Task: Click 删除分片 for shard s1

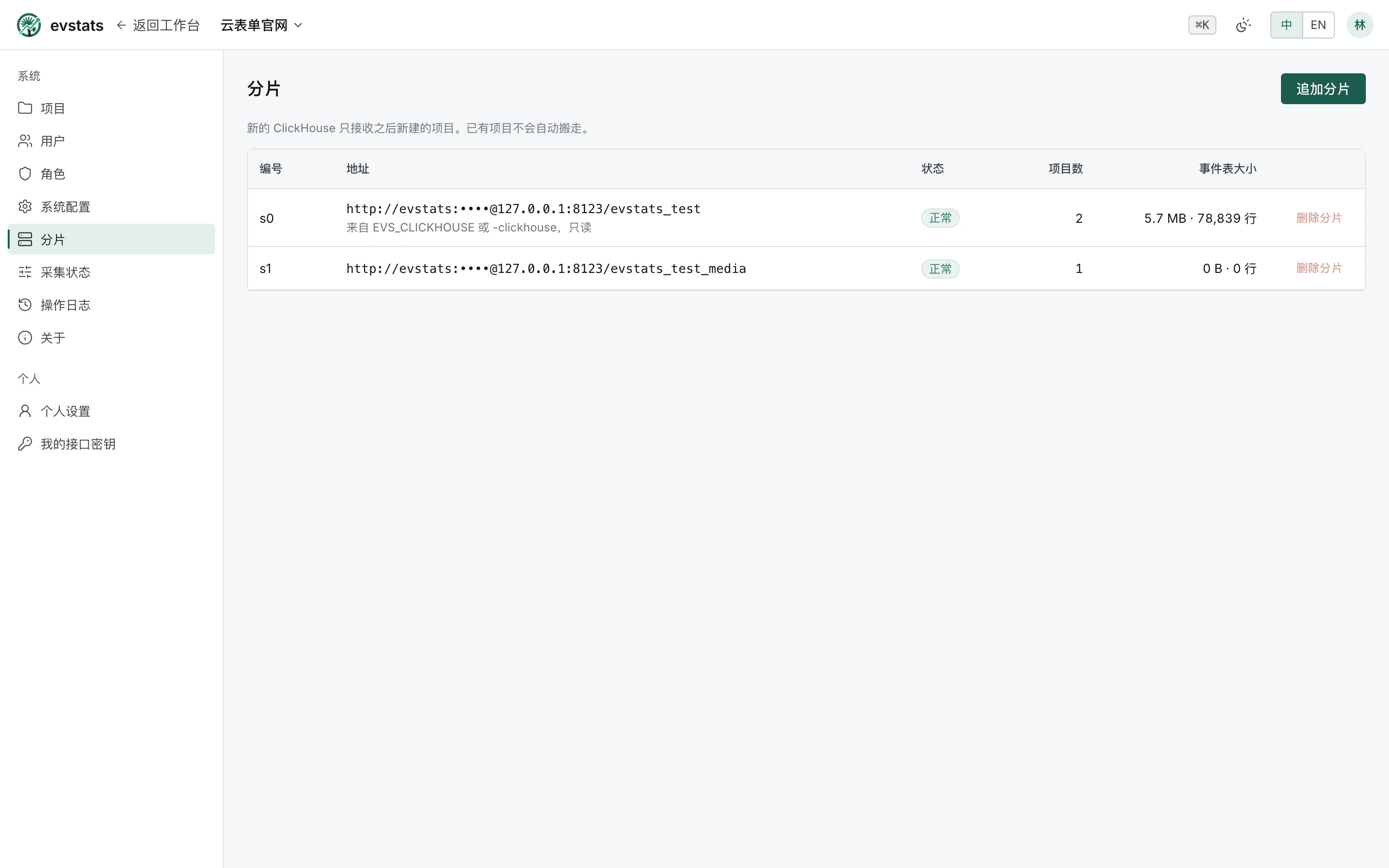Action: (1319, 268)
